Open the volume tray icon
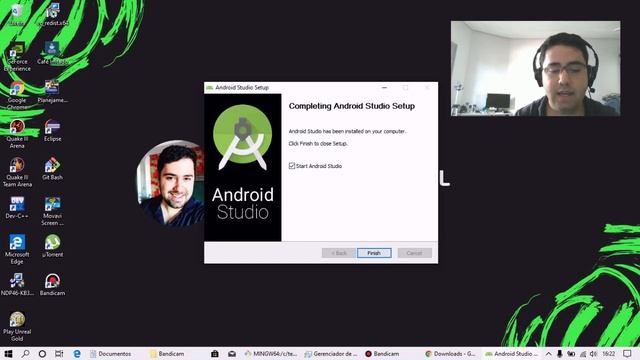The width and height of the screenshot is (640, 360). tap(593, 354)
